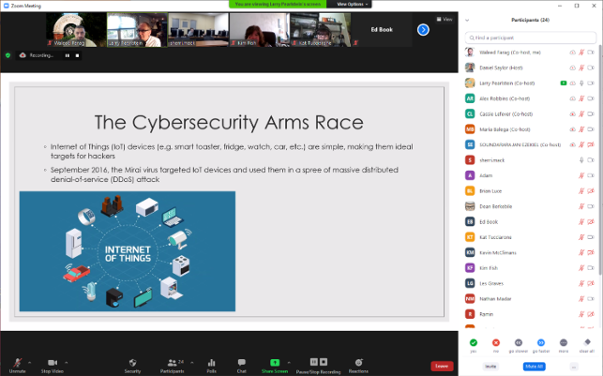Screen dimensions: 603x376
Task: Click the red Leave button
Action: [442, 366]
